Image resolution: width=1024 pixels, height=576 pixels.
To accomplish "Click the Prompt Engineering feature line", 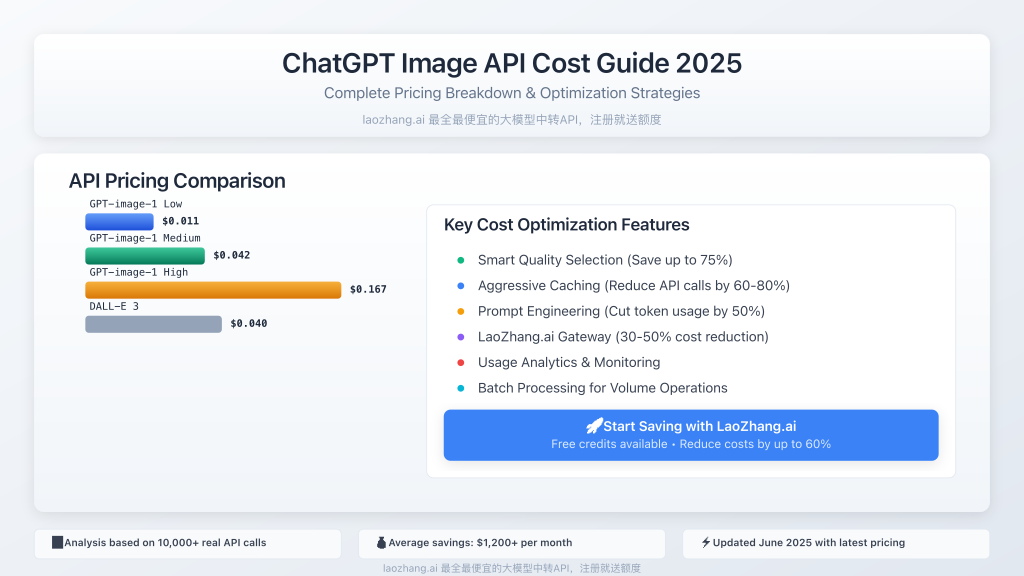I will click(621, 311).
